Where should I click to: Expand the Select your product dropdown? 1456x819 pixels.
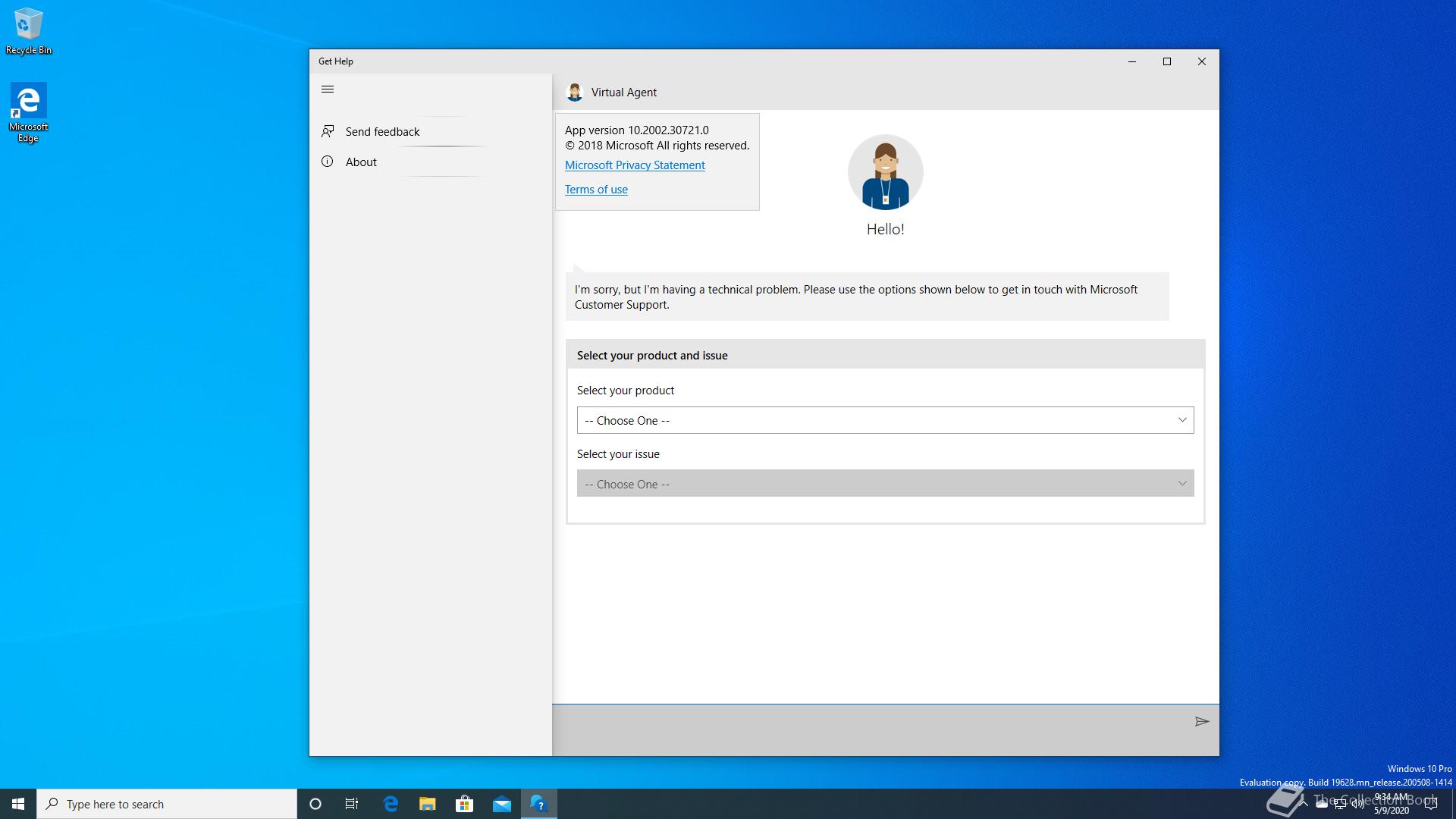point(885,420)
